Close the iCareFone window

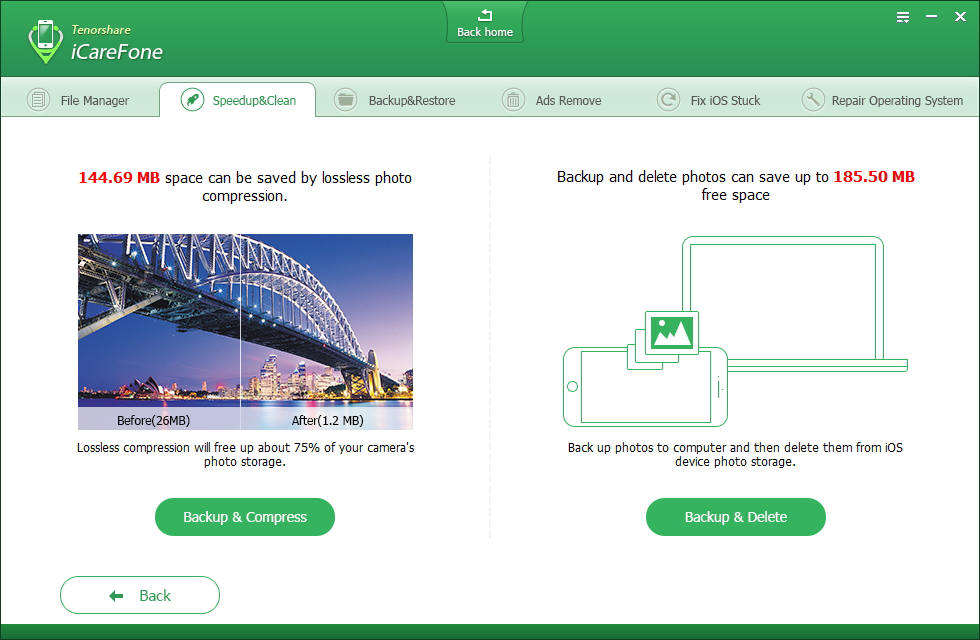pyautogui.click(x=961, y=17)
